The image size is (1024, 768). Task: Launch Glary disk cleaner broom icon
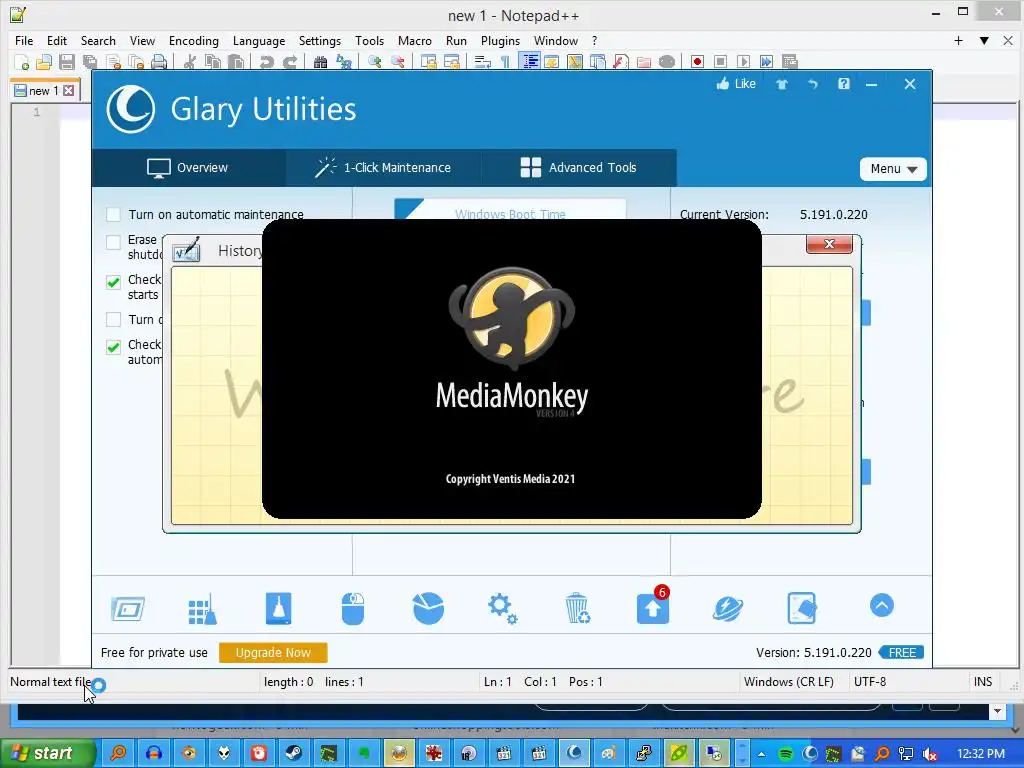[x=279, y=609]
